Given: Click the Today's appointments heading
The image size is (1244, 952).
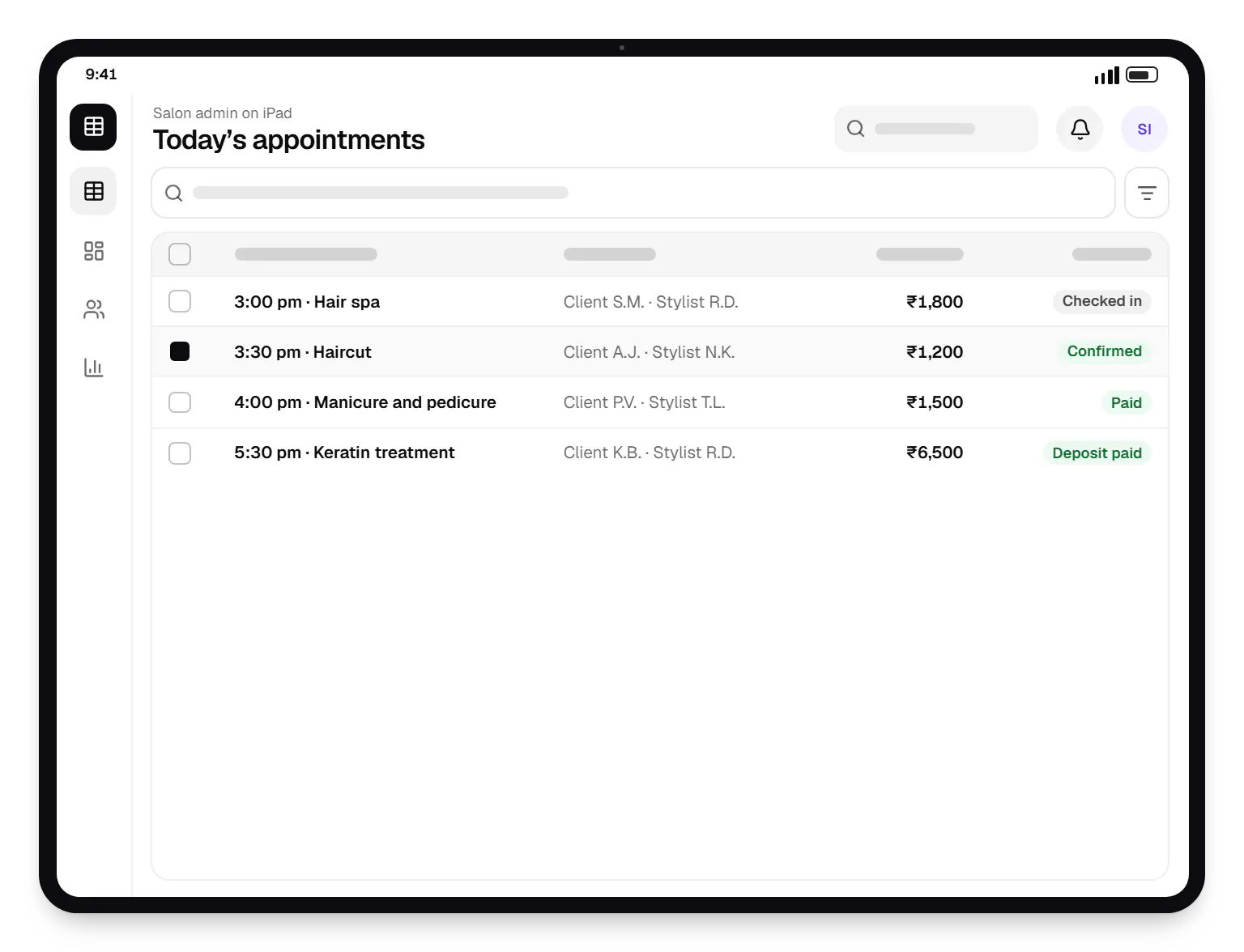Looking at the screenshot, I should [x=289, y=140].
